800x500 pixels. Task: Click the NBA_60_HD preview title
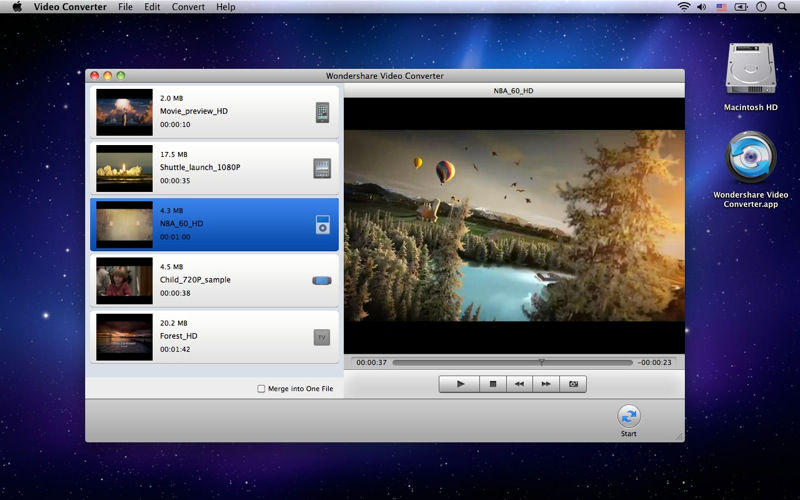(513, 91)
